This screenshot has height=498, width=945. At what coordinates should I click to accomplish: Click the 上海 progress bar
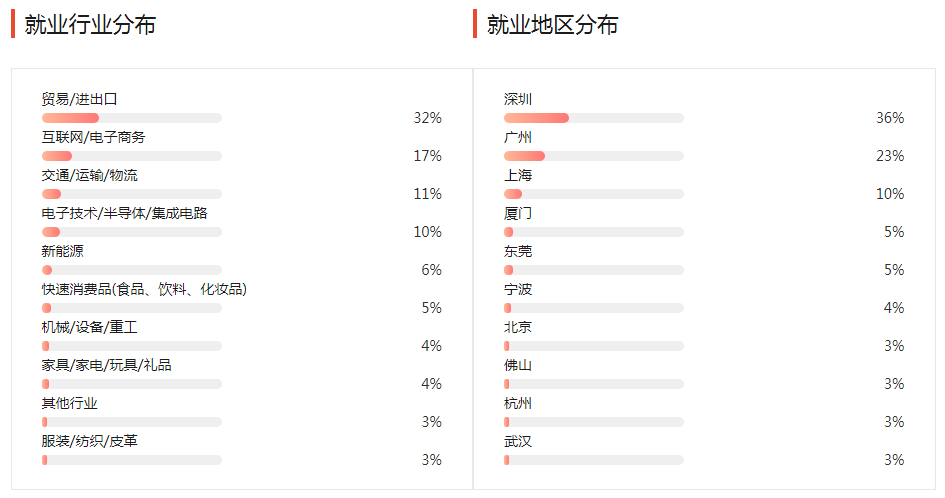[593, 194]
